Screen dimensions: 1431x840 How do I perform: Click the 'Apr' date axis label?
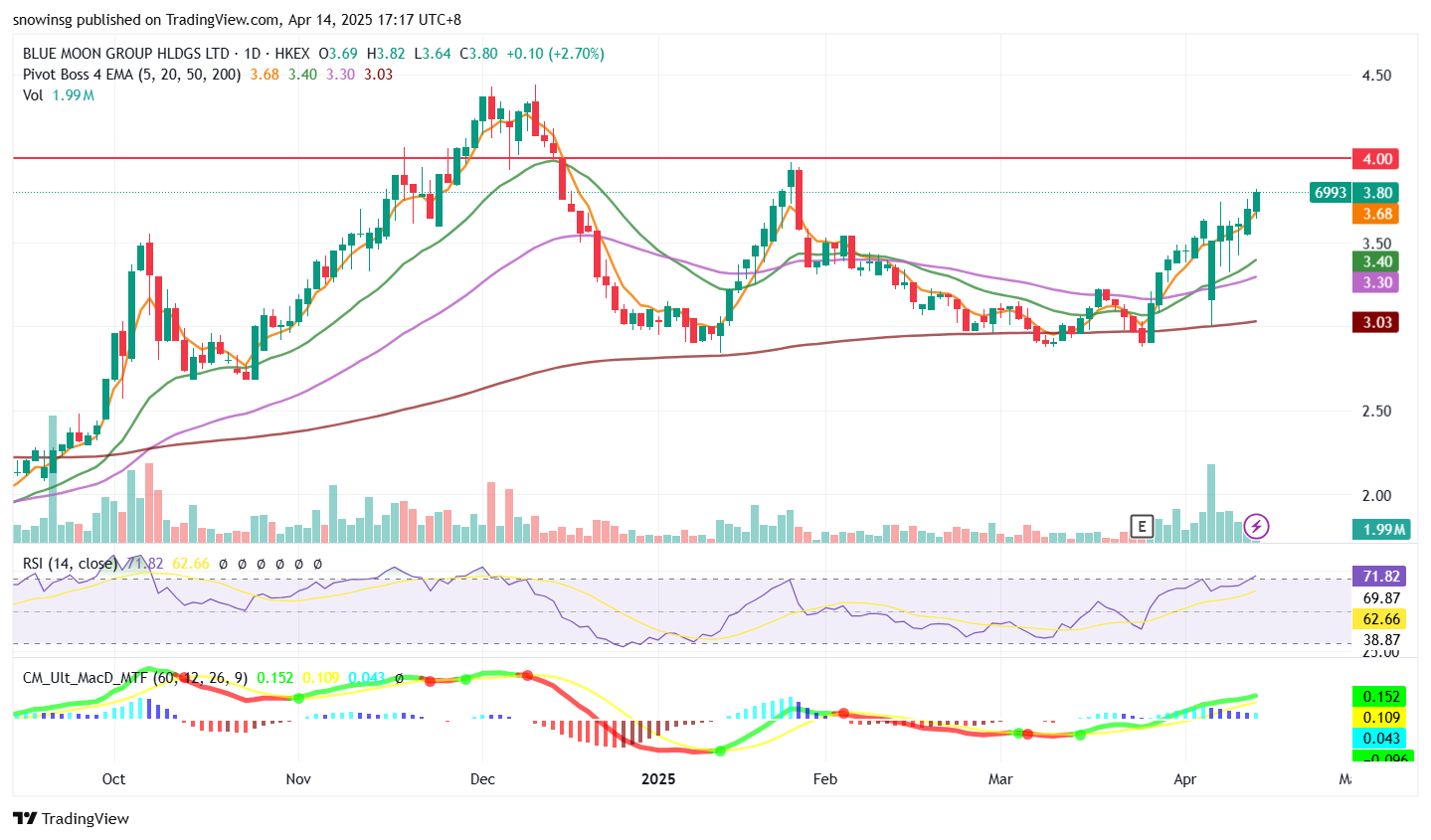(1184, 778)
